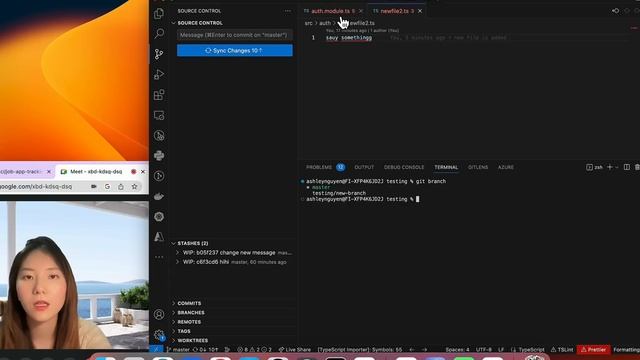Image resolution: width=640 pixels, height=360 pixels.
Task: Click the 'src' breadcrumb segment
Action: [309, 23]
